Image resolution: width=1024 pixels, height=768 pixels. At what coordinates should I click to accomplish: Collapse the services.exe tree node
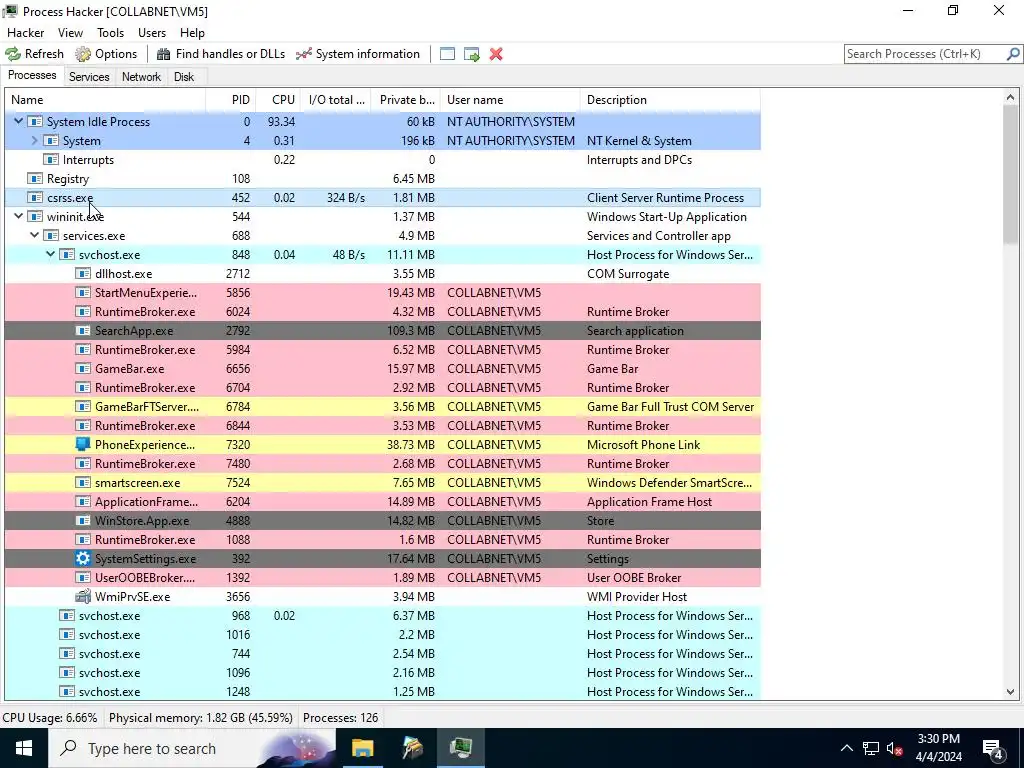coord(35,235)
